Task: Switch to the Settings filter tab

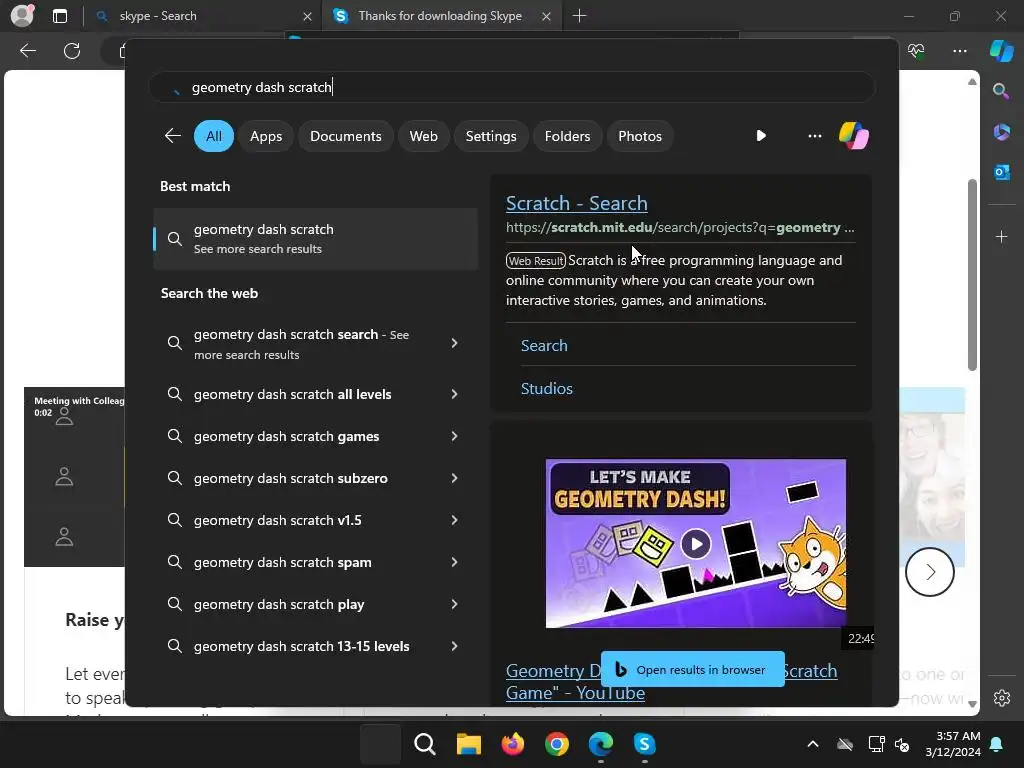Action: (490, 136)
